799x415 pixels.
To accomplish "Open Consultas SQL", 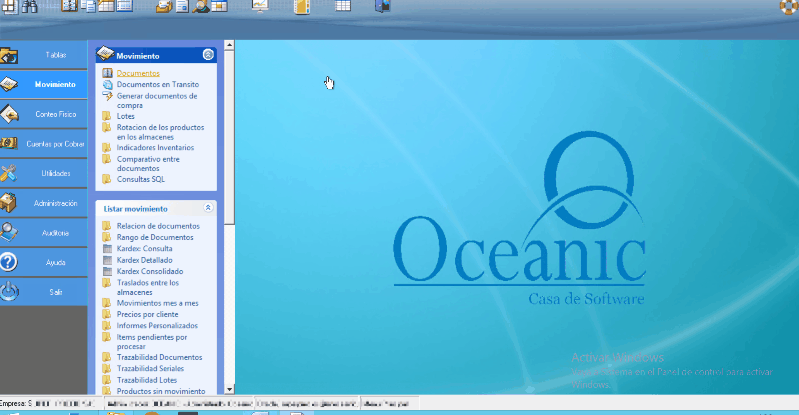I will coord(140,179).
